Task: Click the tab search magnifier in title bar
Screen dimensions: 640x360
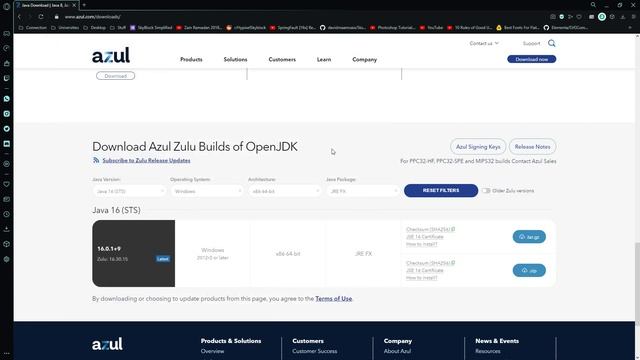Action: 593,5
